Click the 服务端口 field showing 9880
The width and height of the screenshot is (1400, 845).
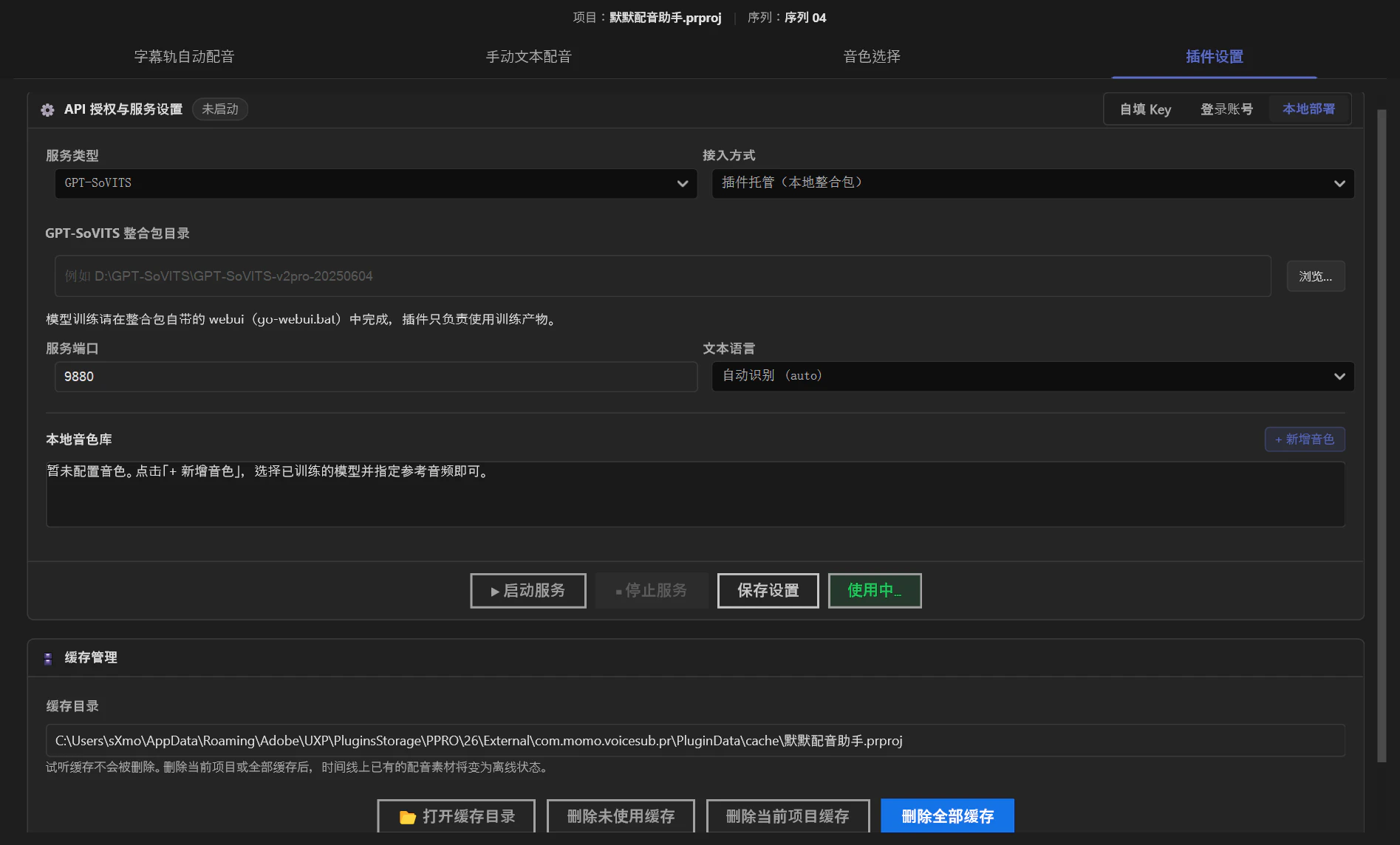tap(375, 377)
